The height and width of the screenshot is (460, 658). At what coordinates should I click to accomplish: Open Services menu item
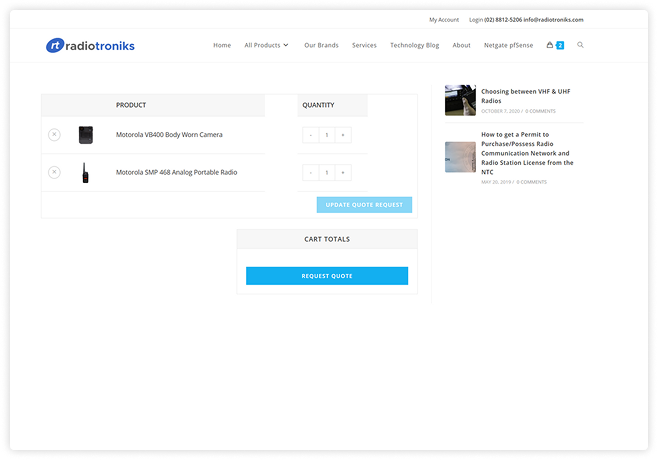coord(364,45)
